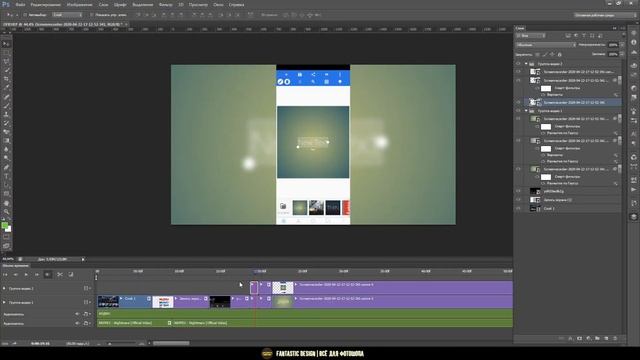Viewport: 640px width, 360px height.
Task: Select the Rectangular Marquee tool
Action: pos(6,53)
